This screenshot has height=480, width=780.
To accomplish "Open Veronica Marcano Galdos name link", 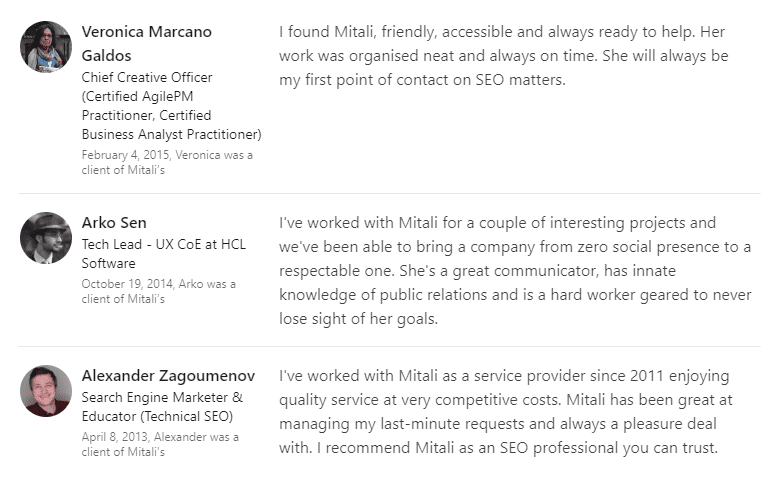I will 147,43.
